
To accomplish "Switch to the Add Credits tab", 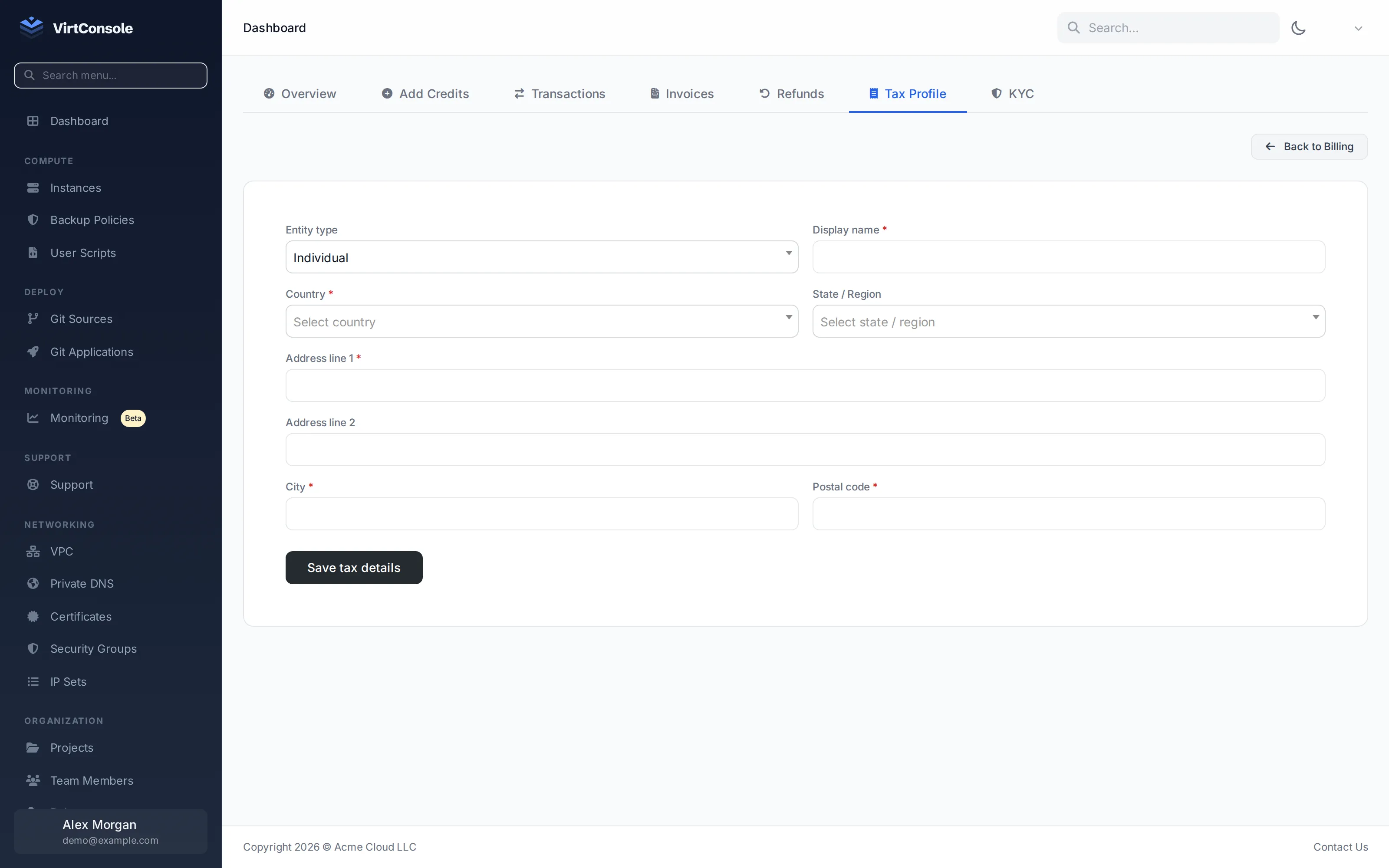I will point(425,94).
